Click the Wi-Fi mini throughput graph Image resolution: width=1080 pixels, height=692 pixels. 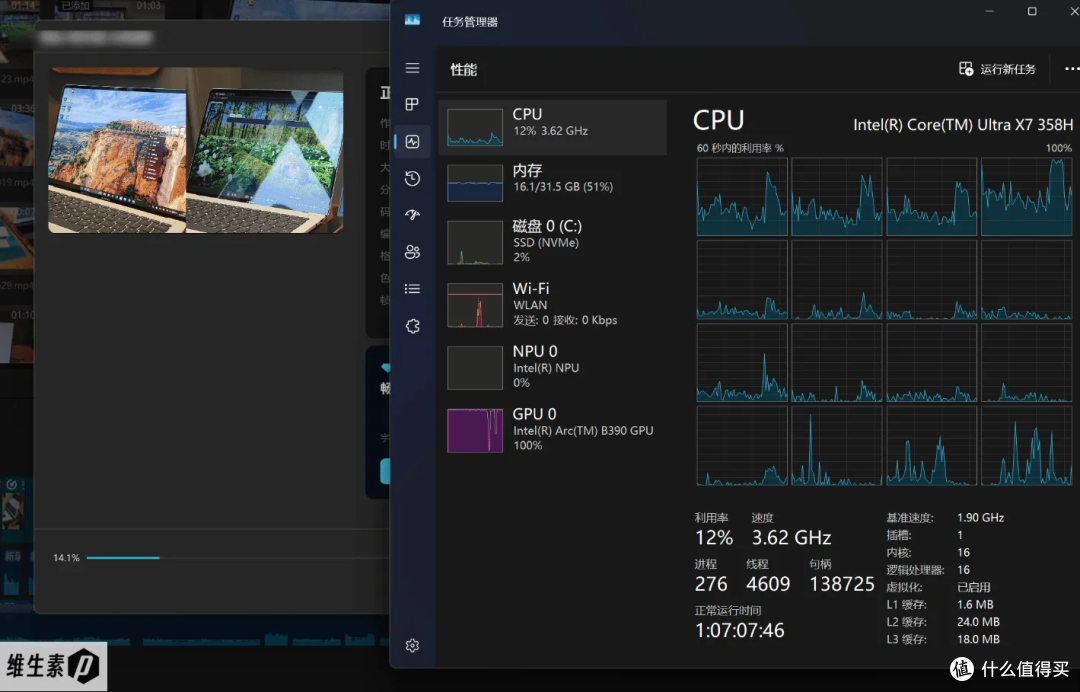pos(475,305)
